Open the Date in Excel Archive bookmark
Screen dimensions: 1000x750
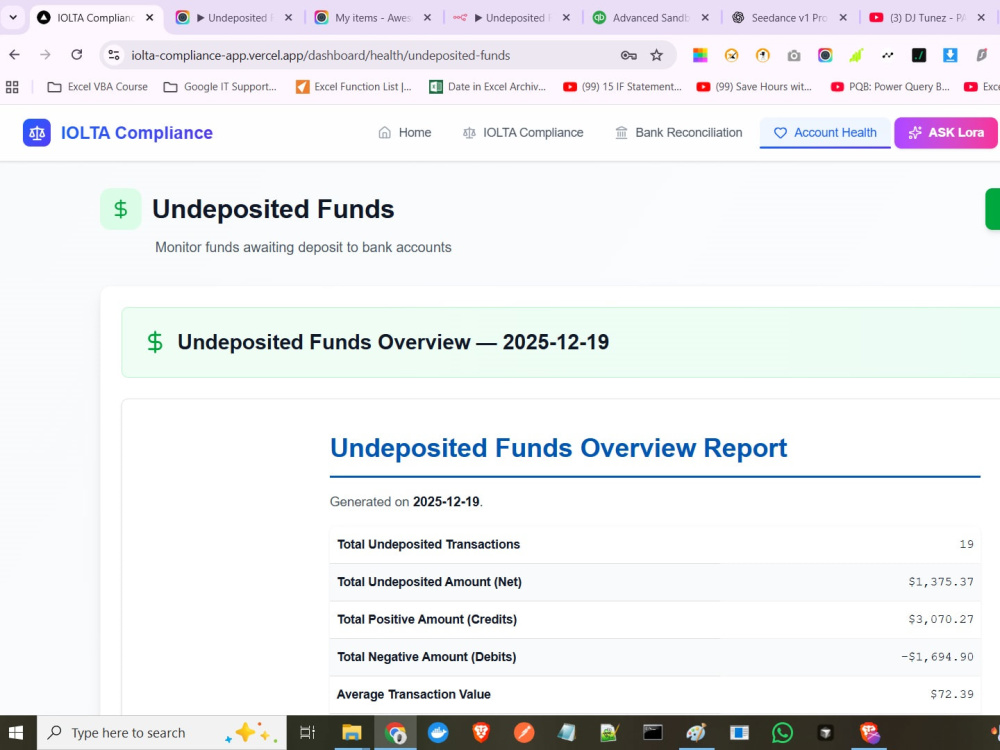click(x=488, y=87)
